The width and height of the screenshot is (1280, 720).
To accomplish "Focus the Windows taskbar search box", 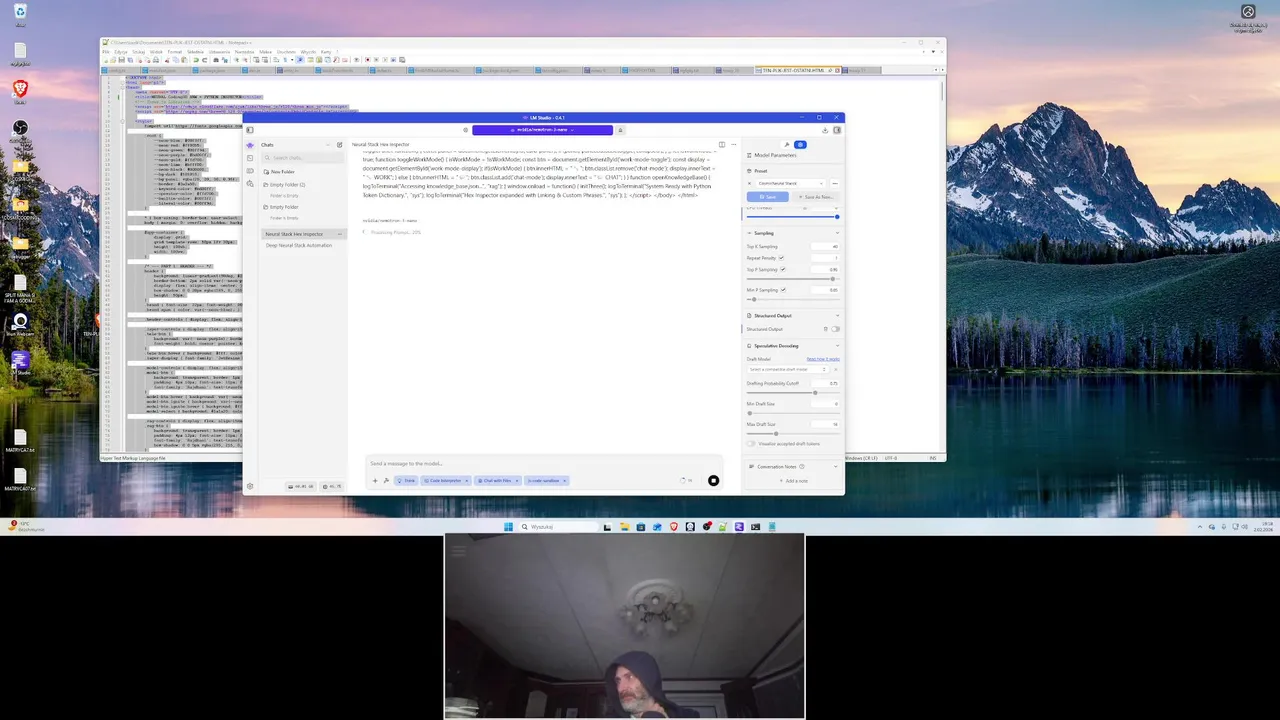I will pyautogui.click(x=558, y=527).
